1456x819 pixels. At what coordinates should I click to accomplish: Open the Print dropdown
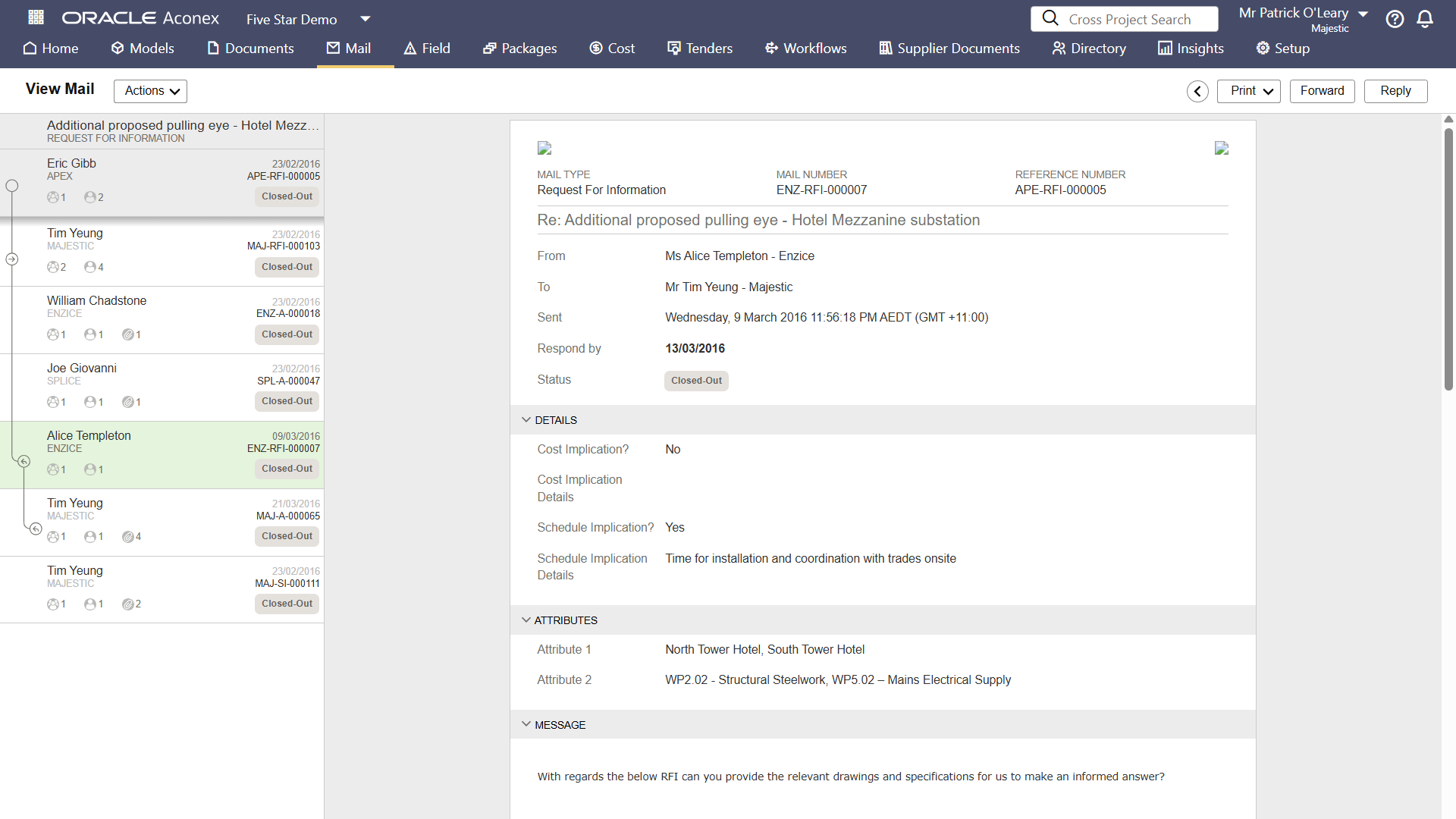coord(1248,91)
